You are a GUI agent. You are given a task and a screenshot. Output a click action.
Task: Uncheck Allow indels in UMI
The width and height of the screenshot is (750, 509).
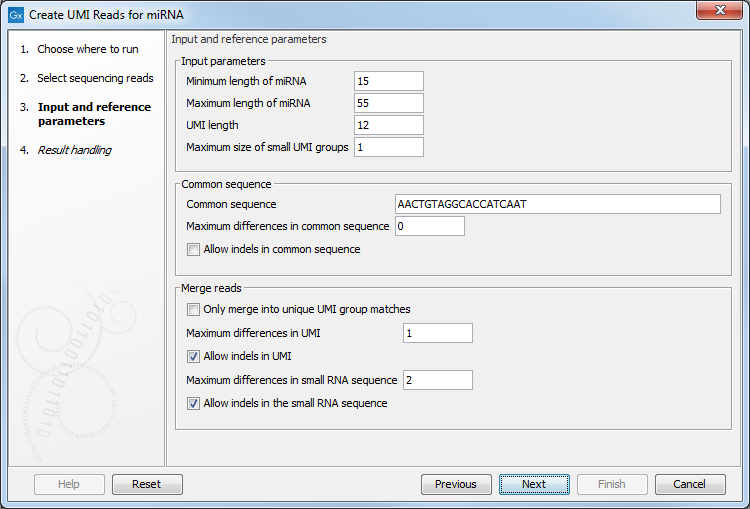[194, 356]
